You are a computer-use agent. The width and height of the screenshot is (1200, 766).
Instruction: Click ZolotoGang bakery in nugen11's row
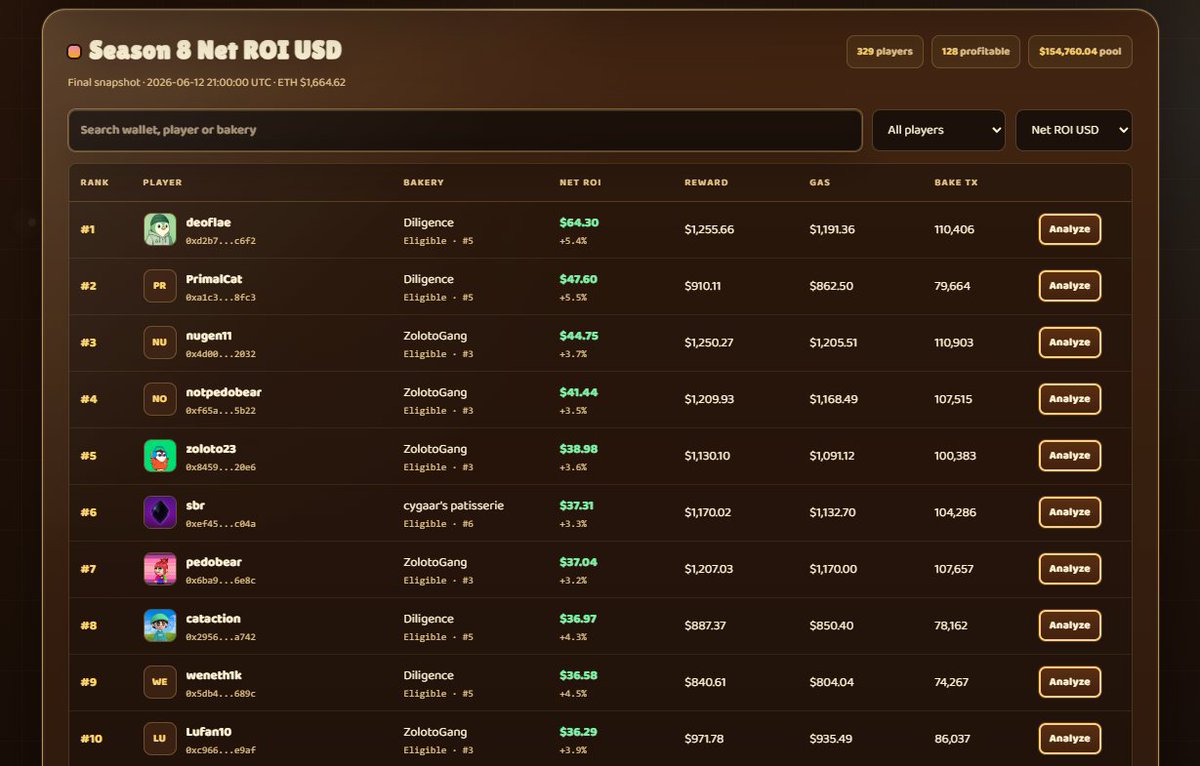[435, 336]
